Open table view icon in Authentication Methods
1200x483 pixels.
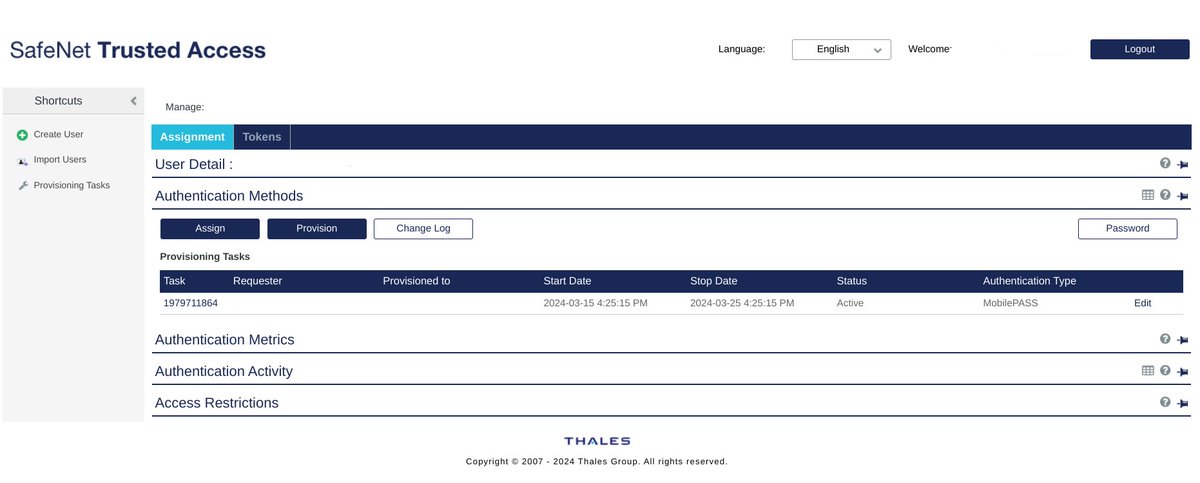pyautogui.click(x=1148, y=195)
